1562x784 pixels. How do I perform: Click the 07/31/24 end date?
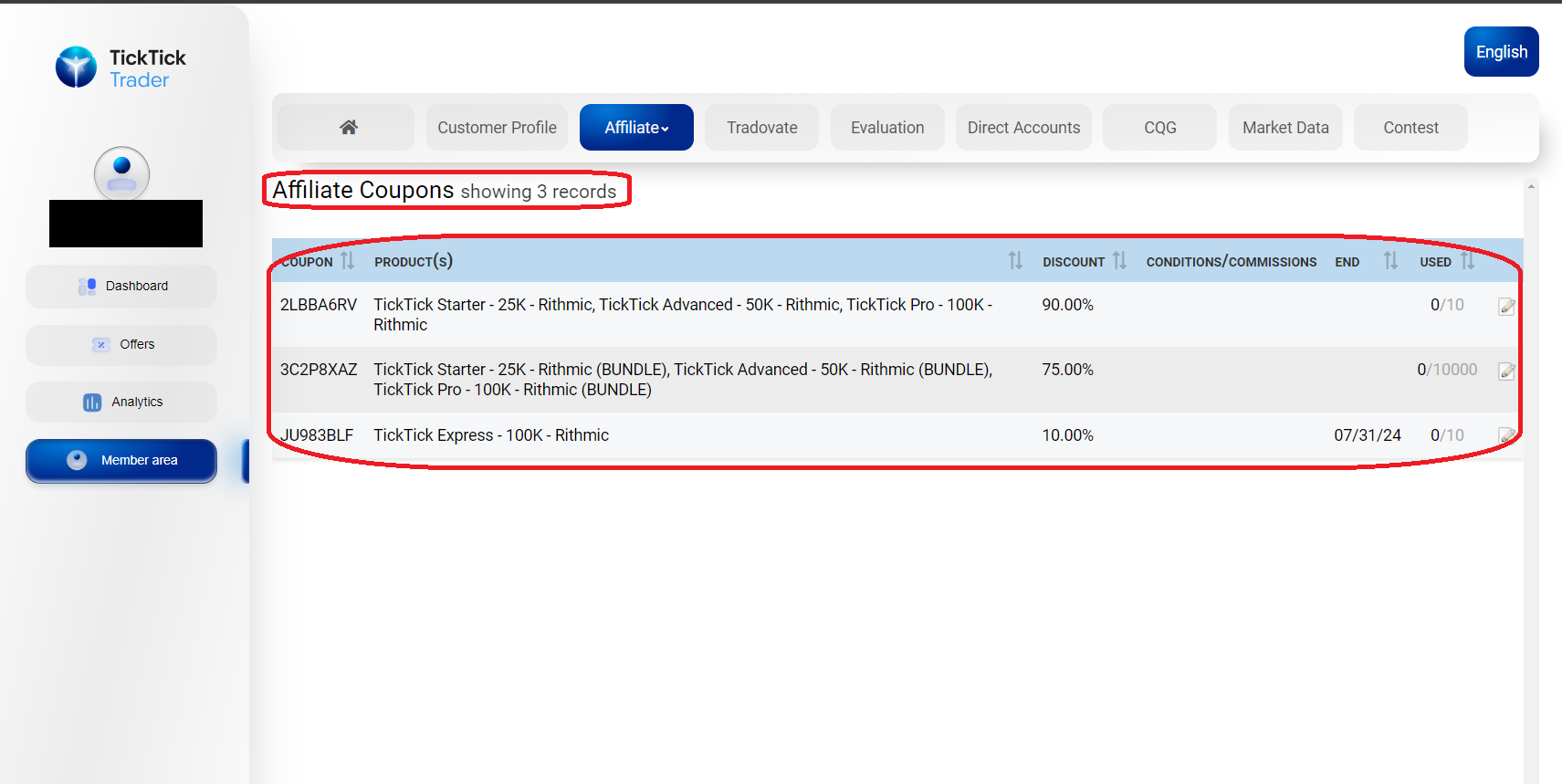click(1367, 435)
